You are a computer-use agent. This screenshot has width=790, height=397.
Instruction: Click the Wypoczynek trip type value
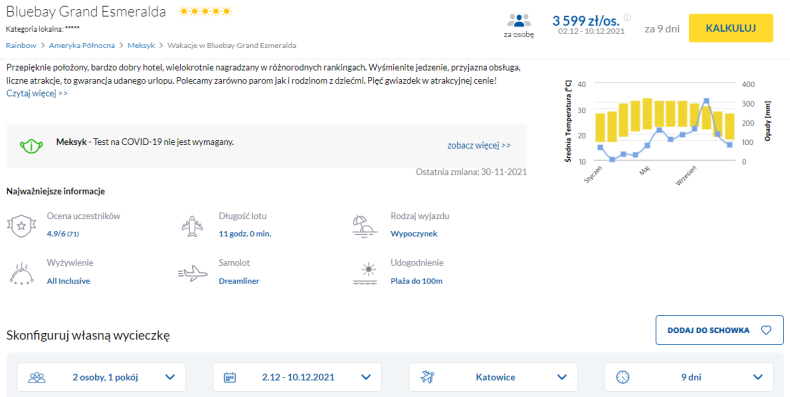tap(414, 234)
